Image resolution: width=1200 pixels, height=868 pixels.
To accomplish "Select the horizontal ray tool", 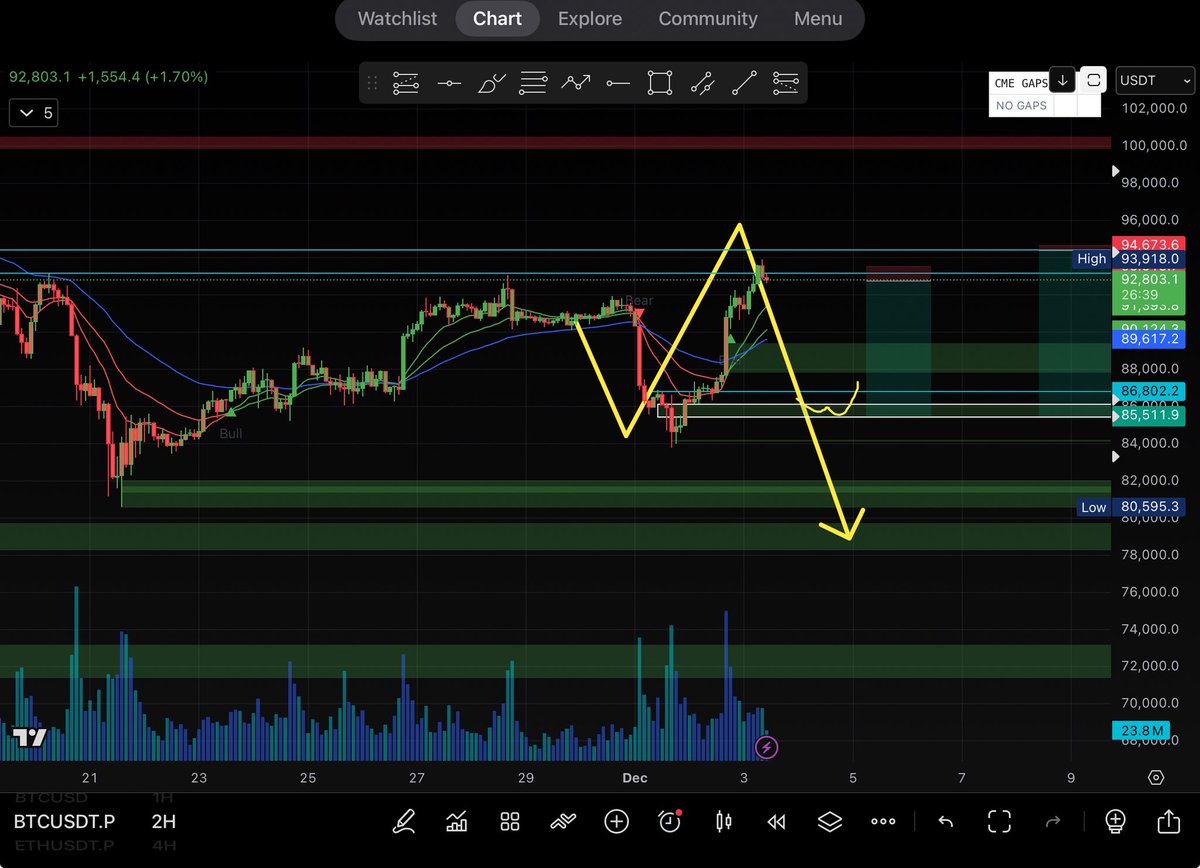I will (617, 82).
